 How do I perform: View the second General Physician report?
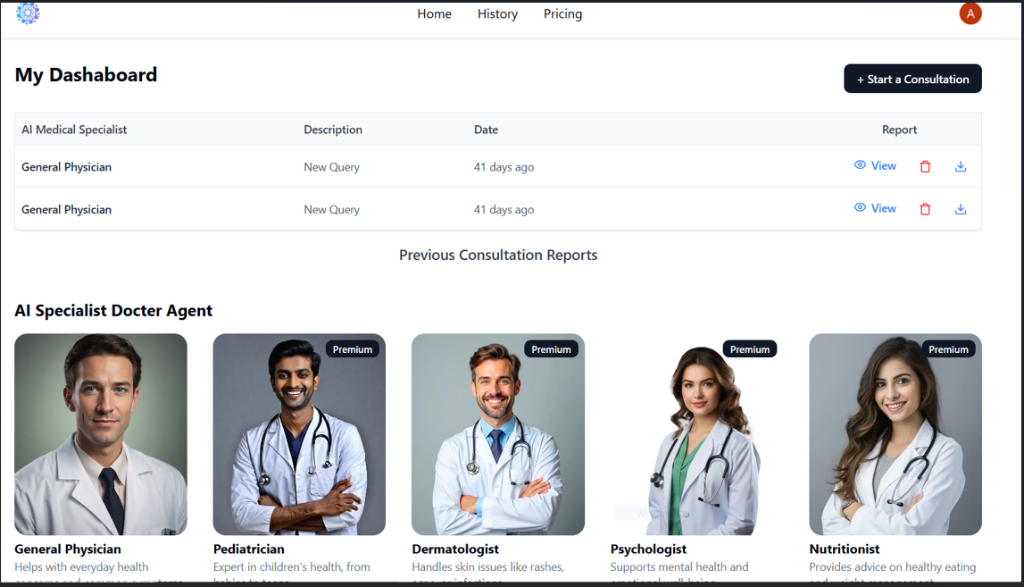875,208
